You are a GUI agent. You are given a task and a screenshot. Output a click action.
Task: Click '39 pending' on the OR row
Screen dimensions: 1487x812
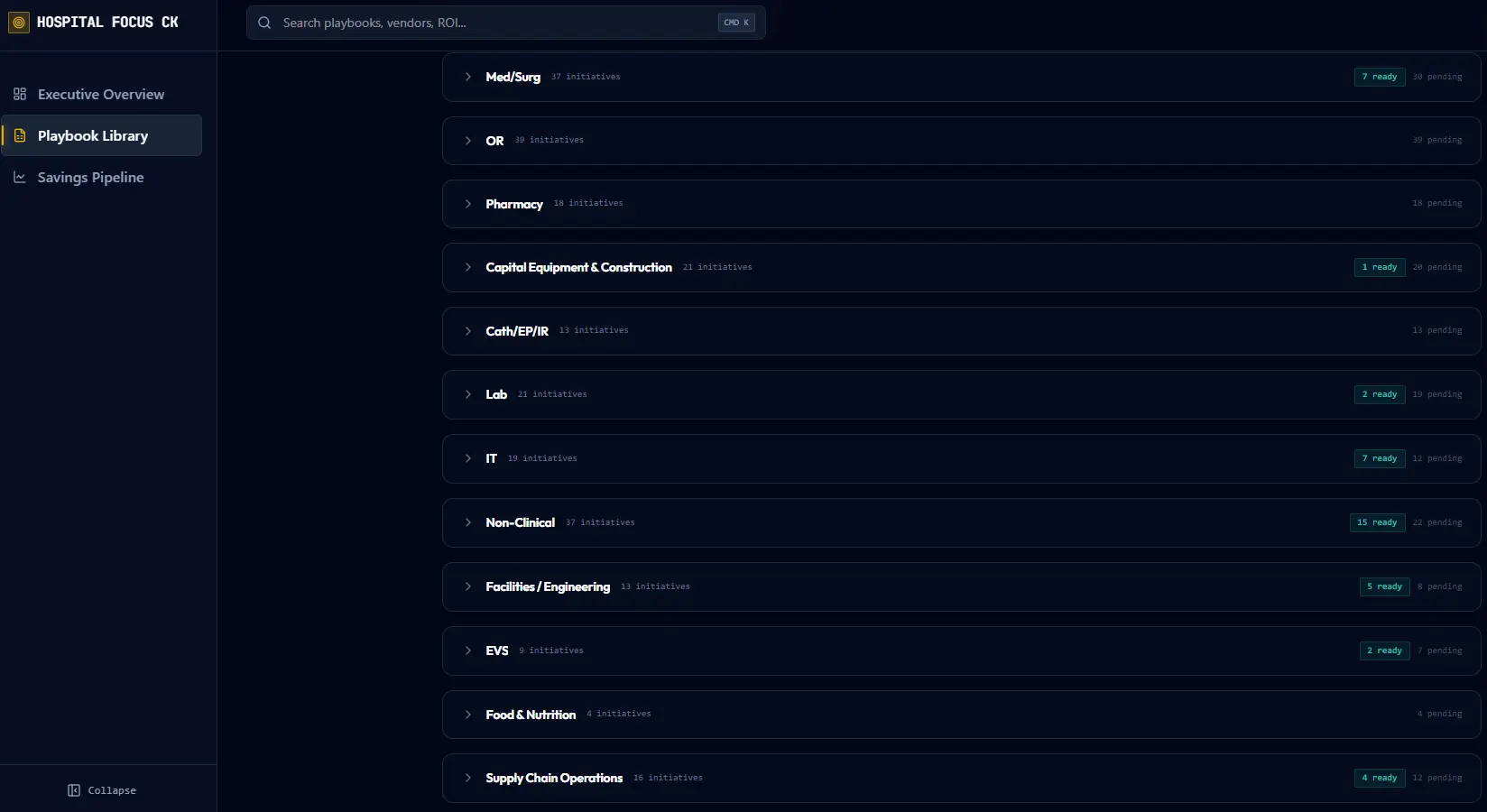(x=1437, y=140)
